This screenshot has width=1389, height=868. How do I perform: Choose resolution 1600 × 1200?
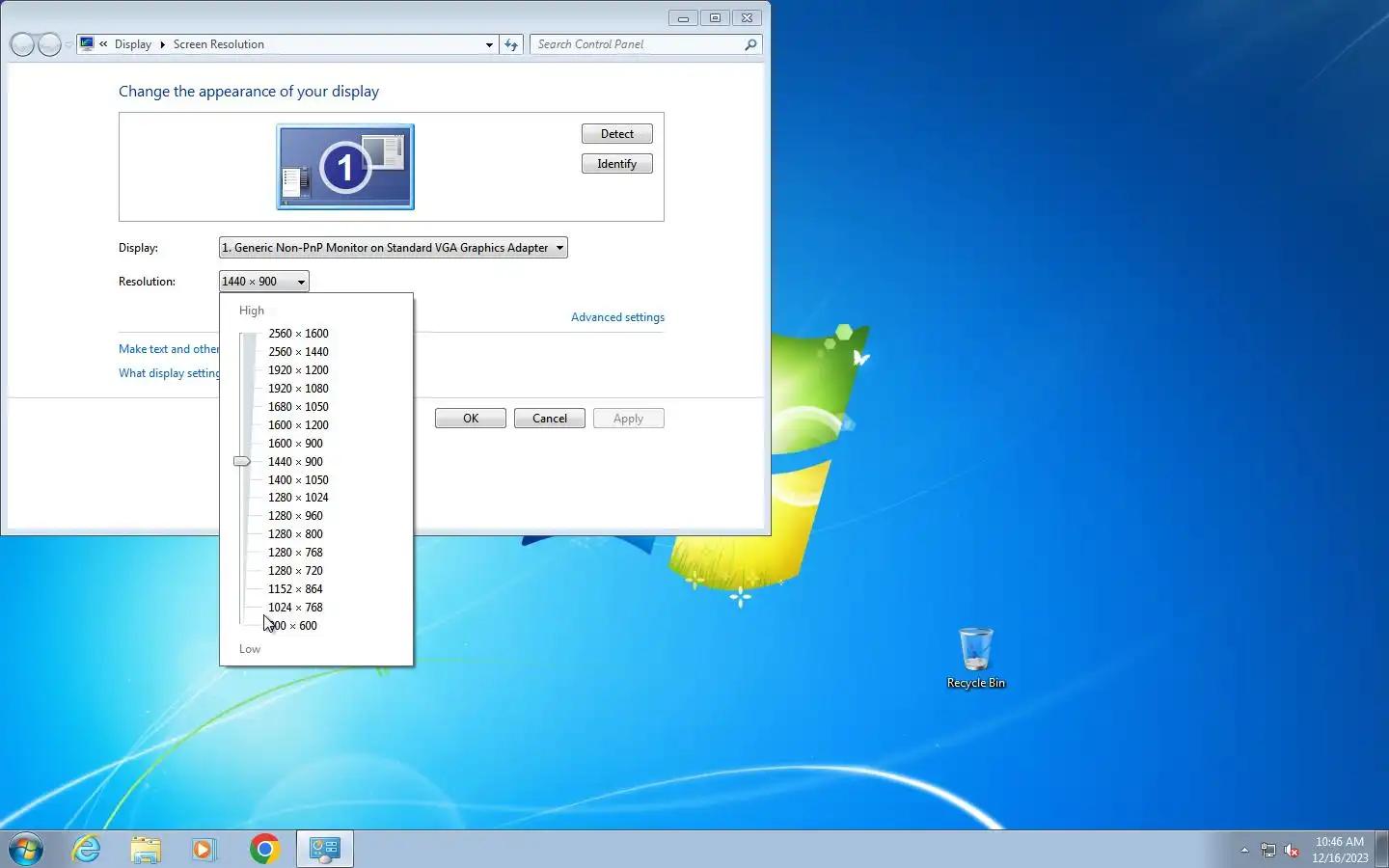pyautogui.click(x=298, y=425)
